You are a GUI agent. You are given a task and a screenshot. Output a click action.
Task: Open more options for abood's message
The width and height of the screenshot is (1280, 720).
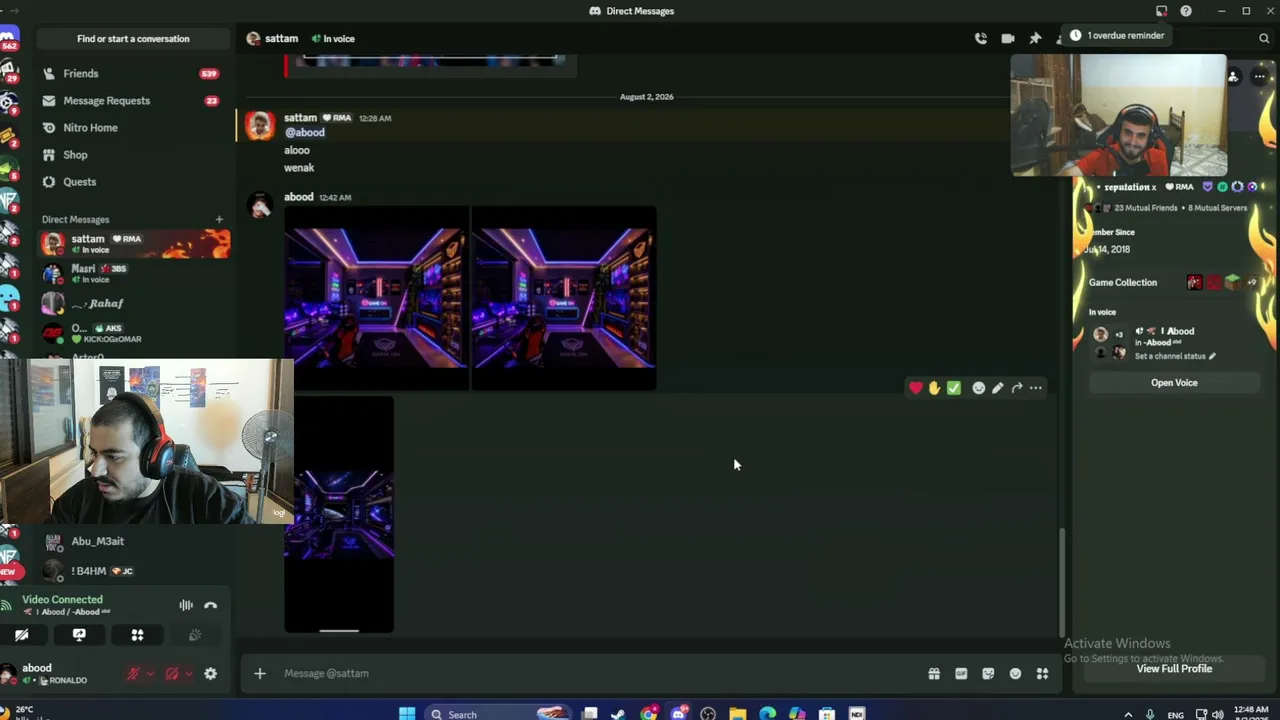(x=1036, y=388)
